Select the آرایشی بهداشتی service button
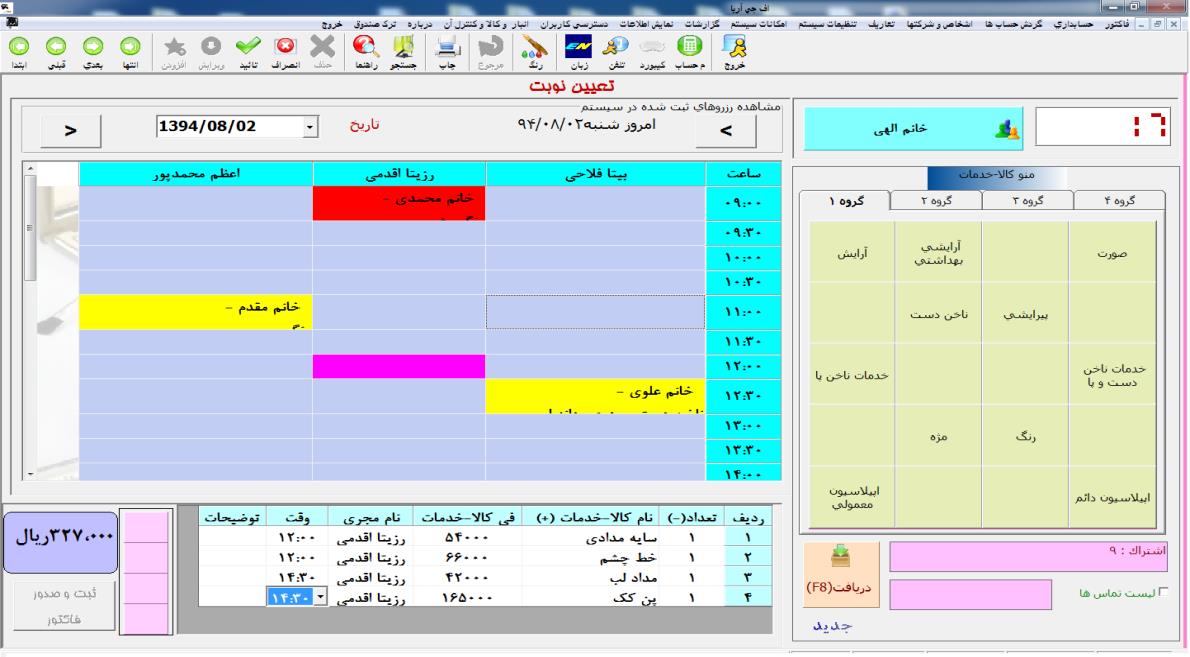Image resolution: width=1190 pixels, height=657 pixels. (939, 253)
